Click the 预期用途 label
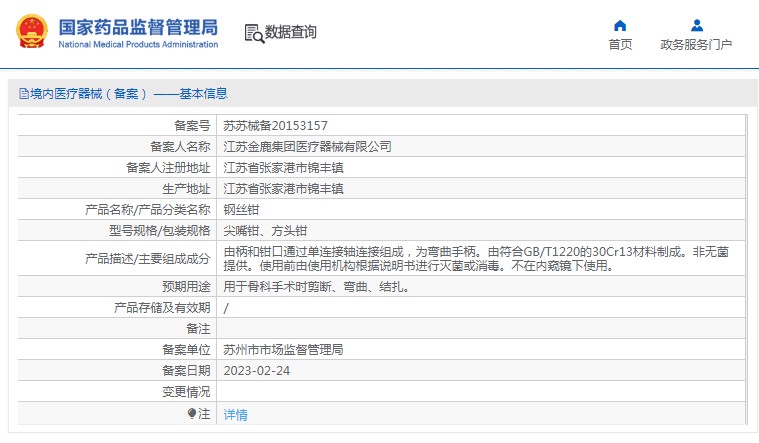The height and width of the screenshot is (443, 759). click(x=186, y=287)
